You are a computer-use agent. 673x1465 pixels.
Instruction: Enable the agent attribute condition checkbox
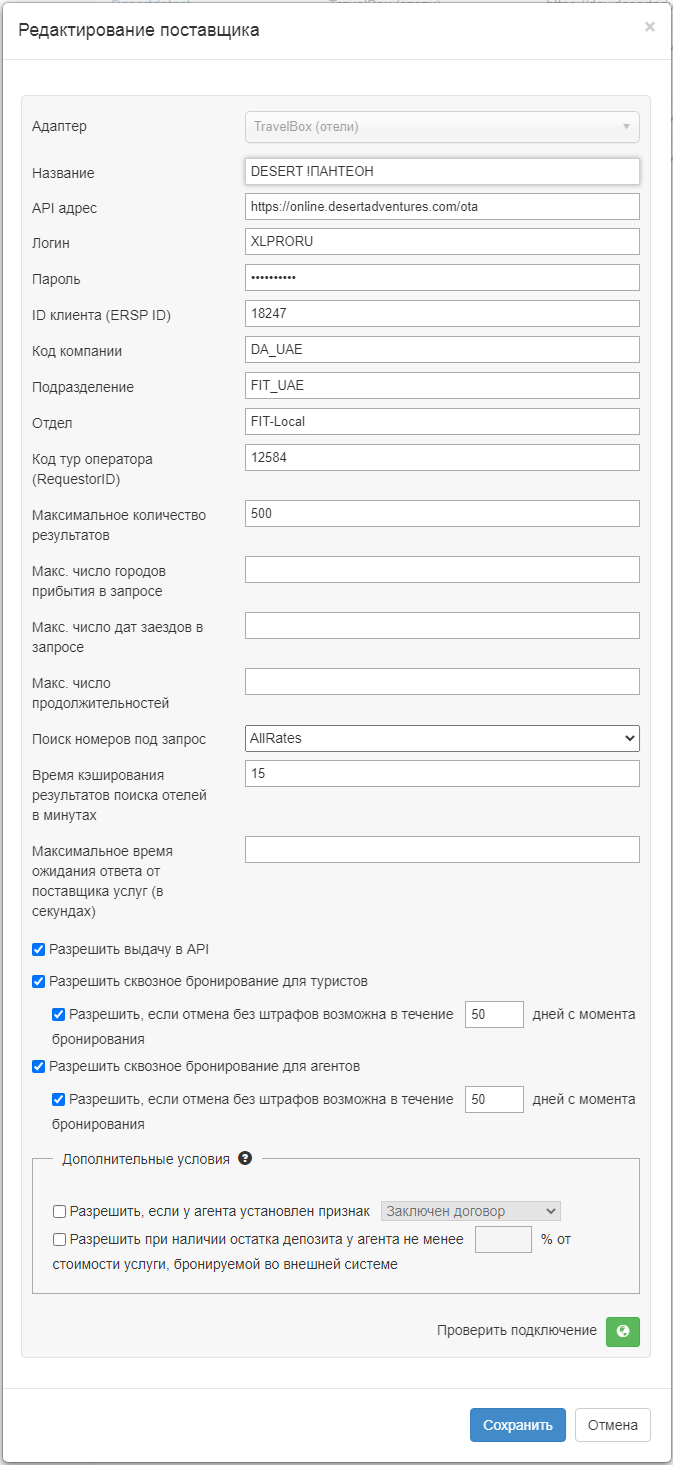[x=60, y=1211]
